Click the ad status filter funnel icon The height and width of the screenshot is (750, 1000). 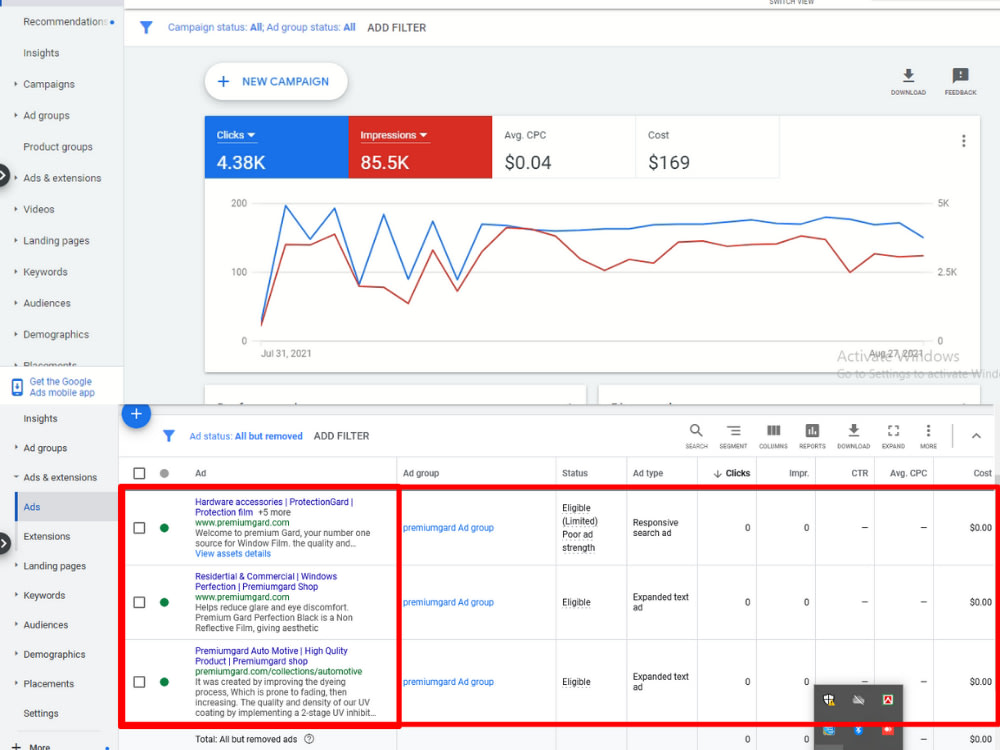[x=169, y=436]
